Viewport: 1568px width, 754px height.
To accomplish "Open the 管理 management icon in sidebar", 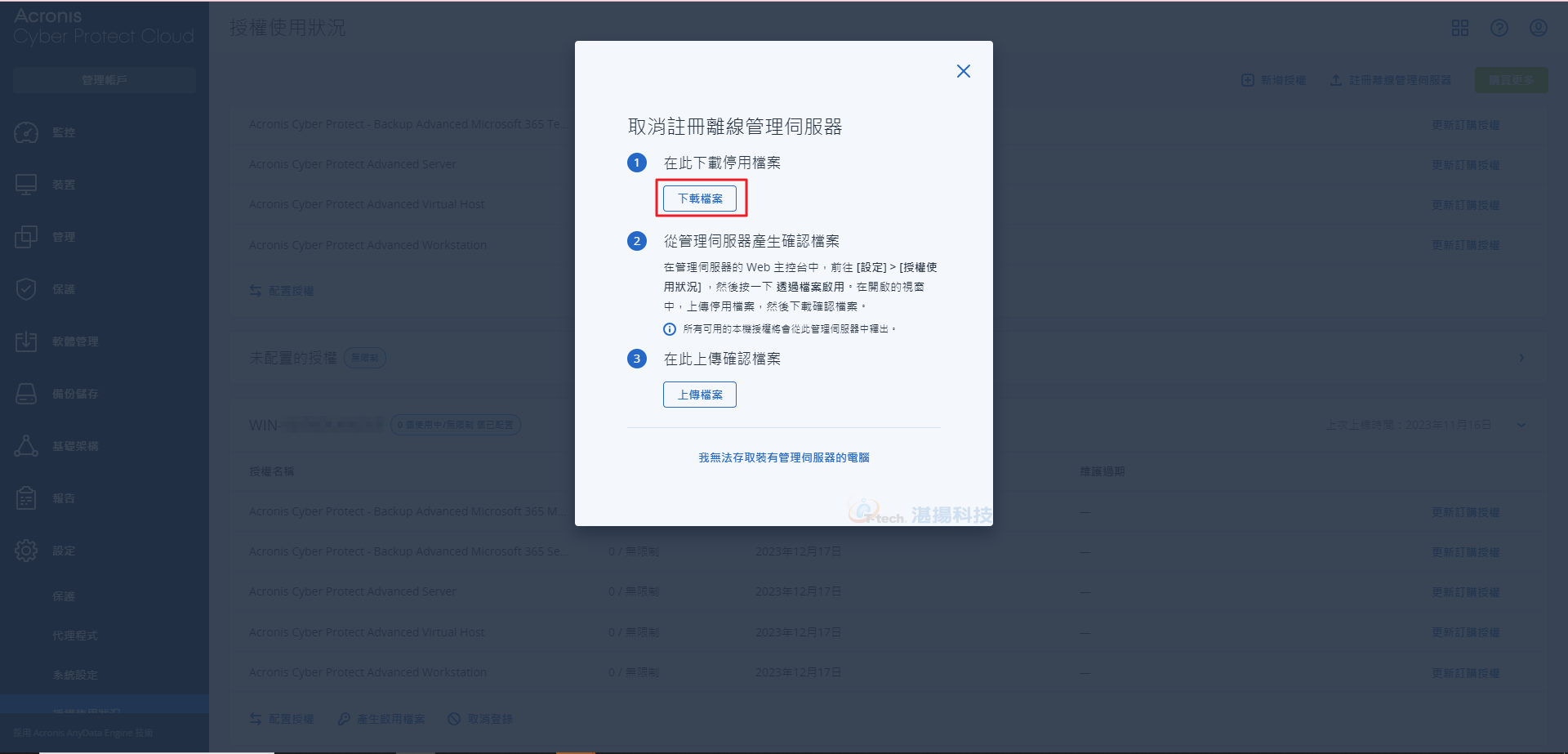I will point(26,237).
